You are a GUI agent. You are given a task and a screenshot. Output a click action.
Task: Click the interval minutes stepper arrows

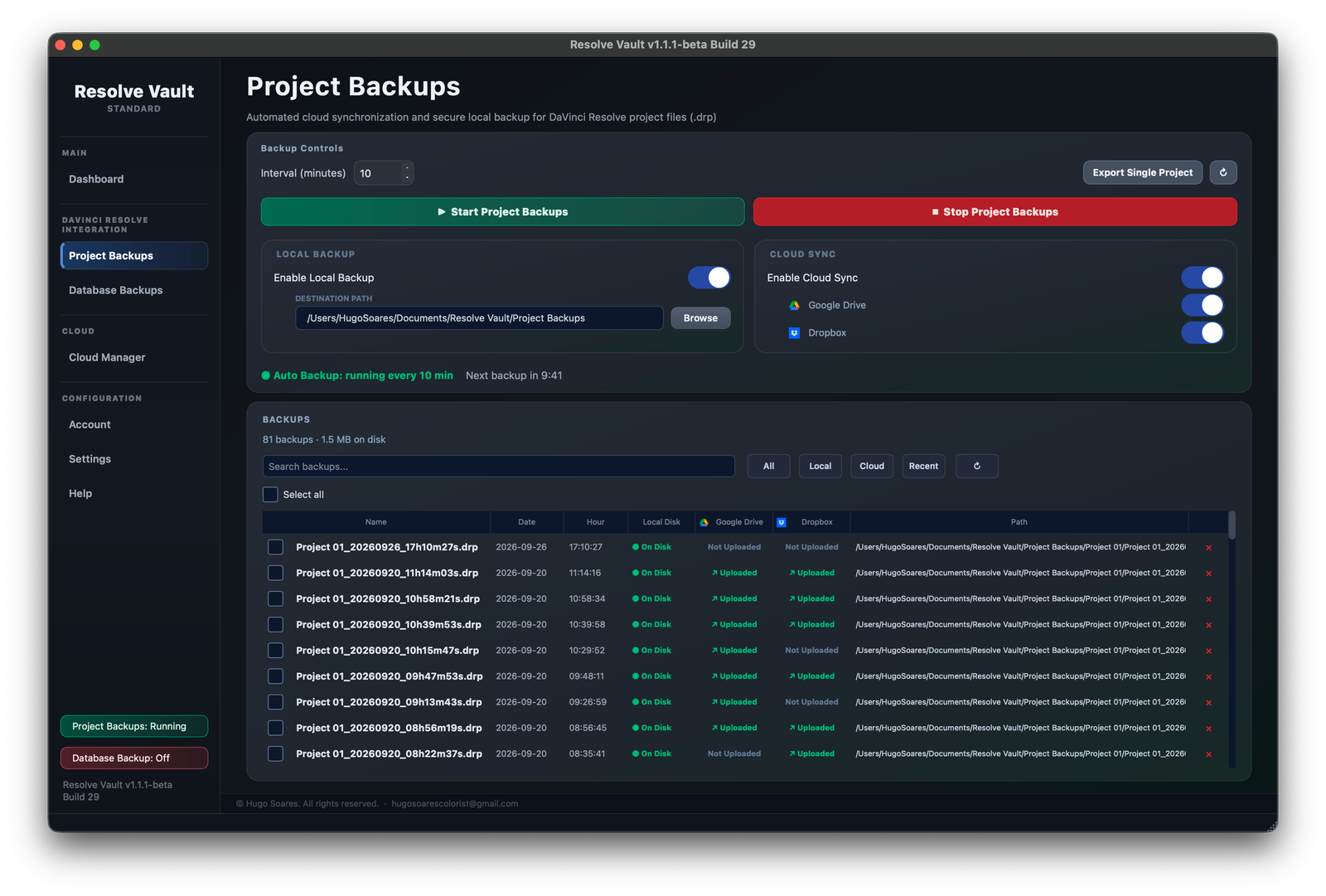407,172
